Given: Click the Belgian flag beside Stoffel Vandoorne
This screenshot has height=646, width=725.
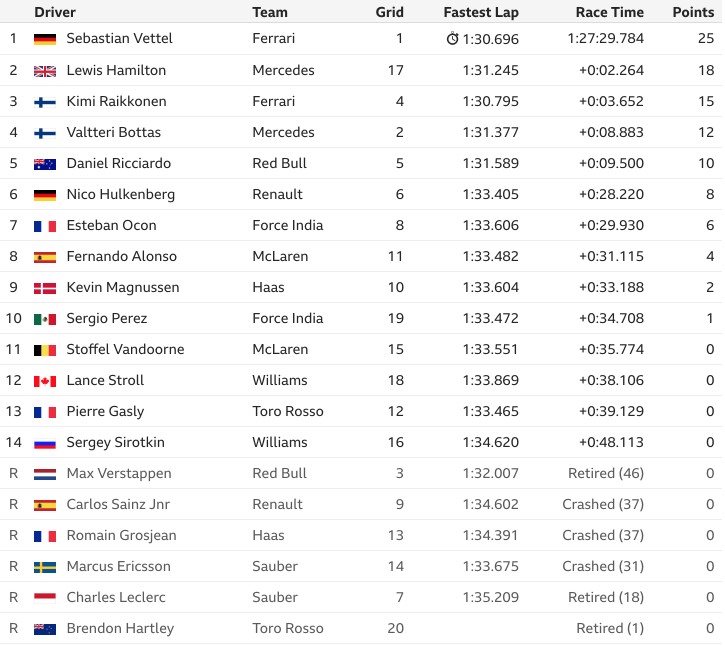Looking at the screenshot, I should (45, 350).
